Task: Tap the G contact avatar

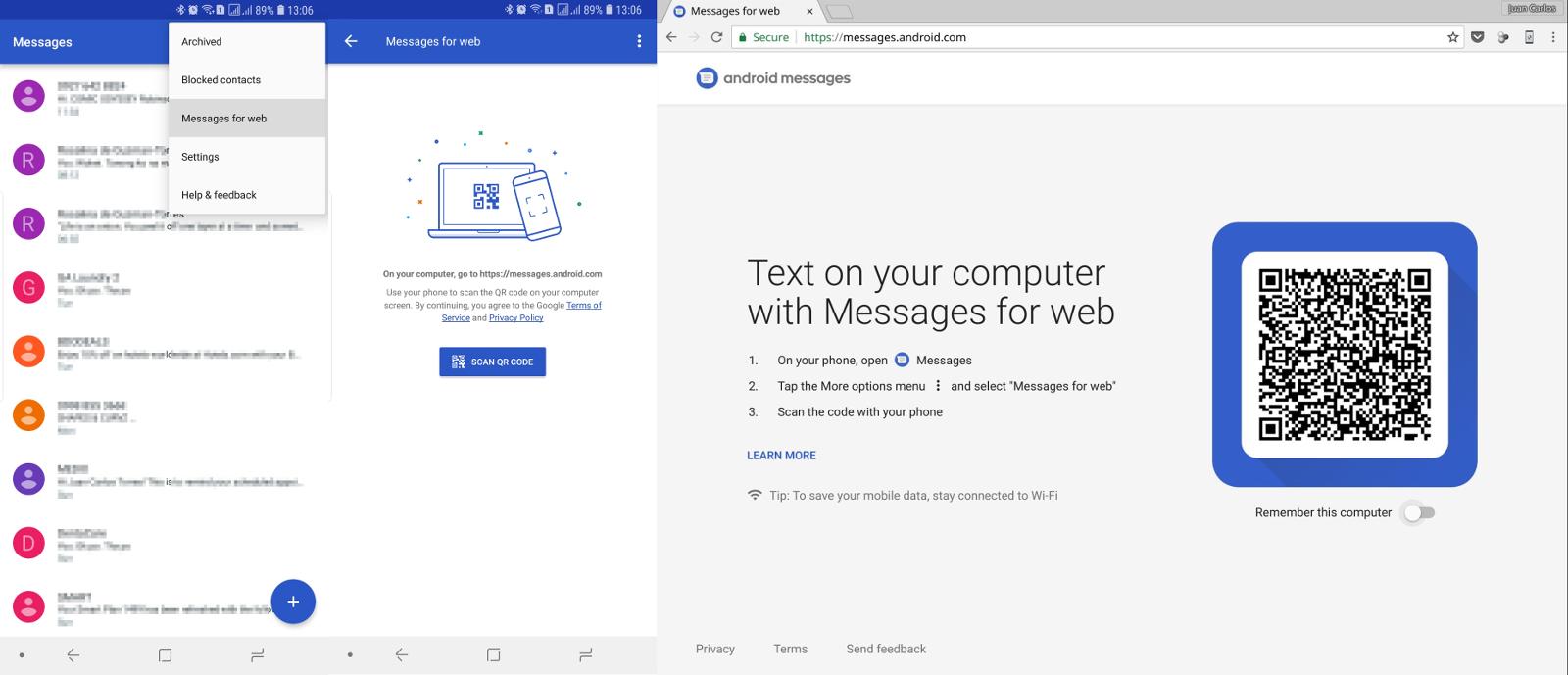Action: click(28, 287)
